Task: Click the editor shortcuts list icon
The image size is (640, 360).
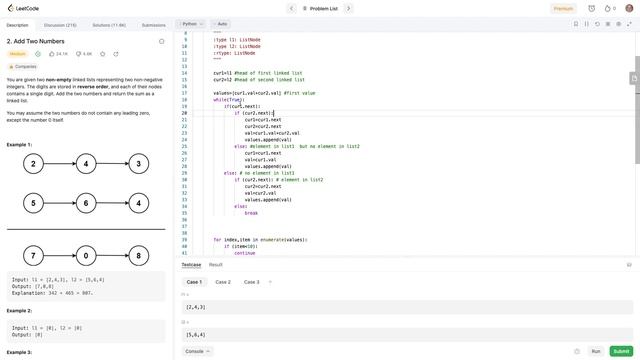Action: click(x=608, y=24)
